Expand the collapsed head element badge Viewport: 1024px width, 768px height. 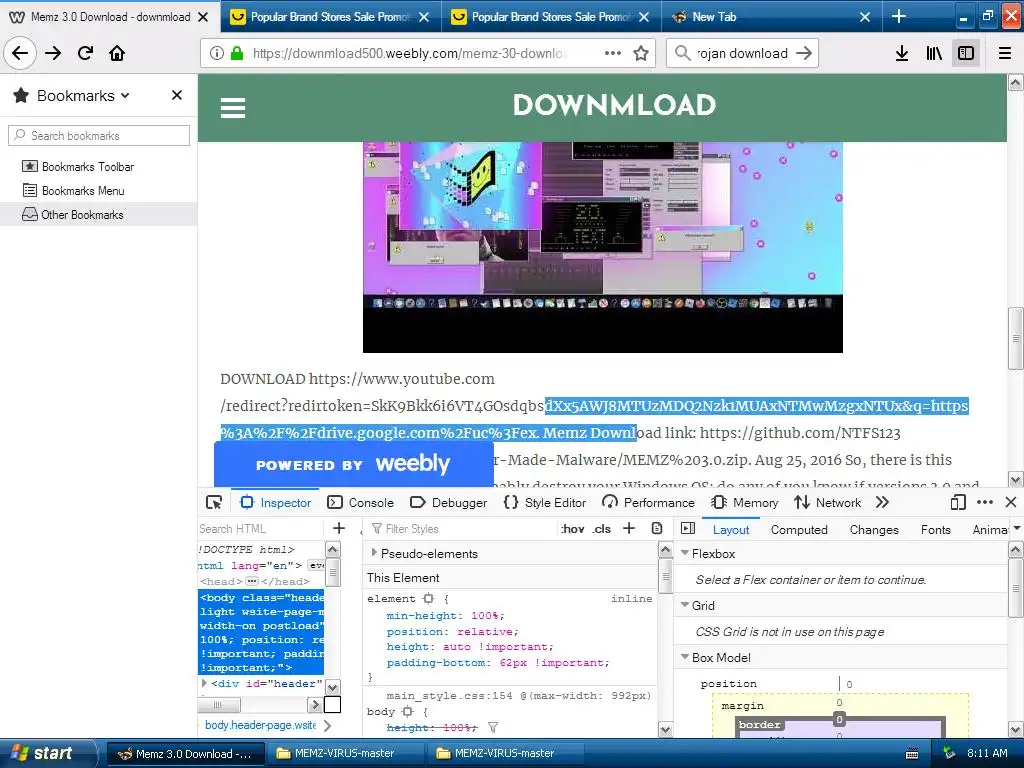click(251, 581)
